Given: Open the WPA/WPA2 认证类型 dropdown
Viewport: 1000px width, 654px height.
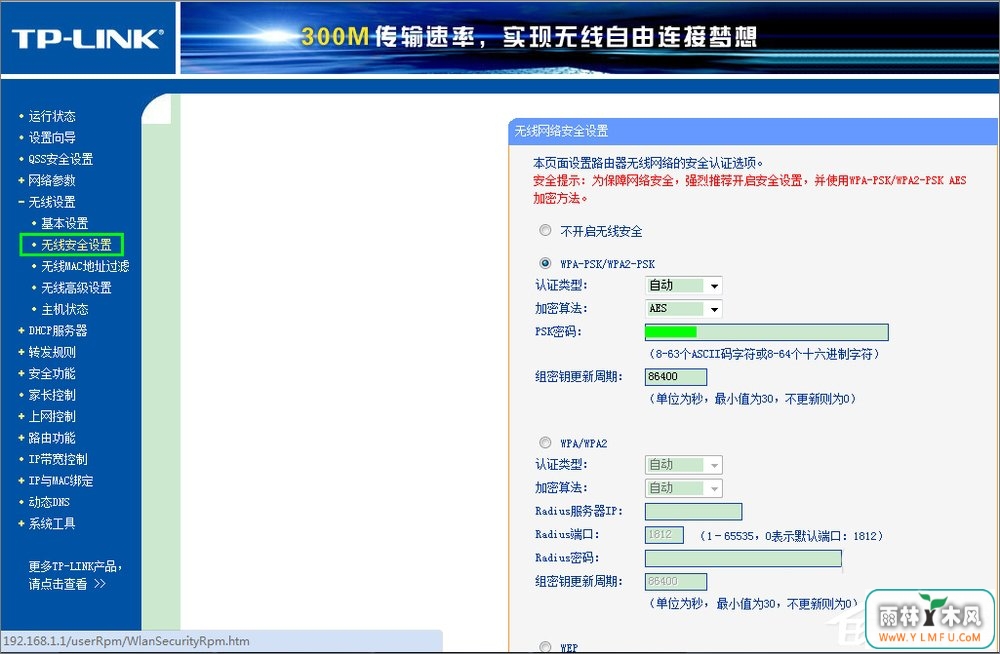Looking at the screenshot, I should pyautogui.click(x=683, y=464).
